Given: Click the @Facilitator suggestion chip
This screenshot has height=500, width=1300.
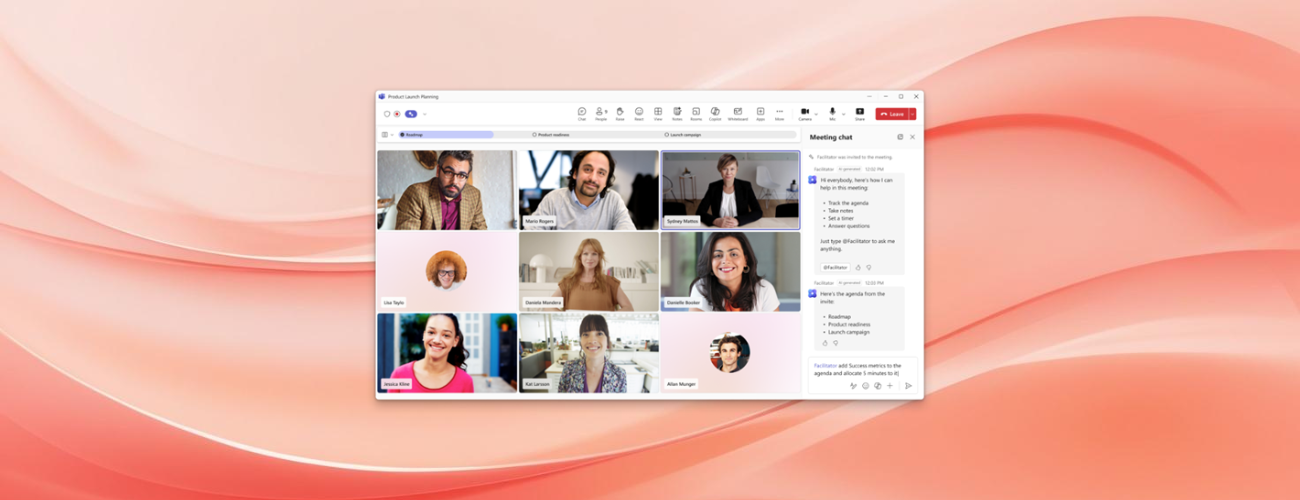Looking at the screenshot, I should (835, 267).
